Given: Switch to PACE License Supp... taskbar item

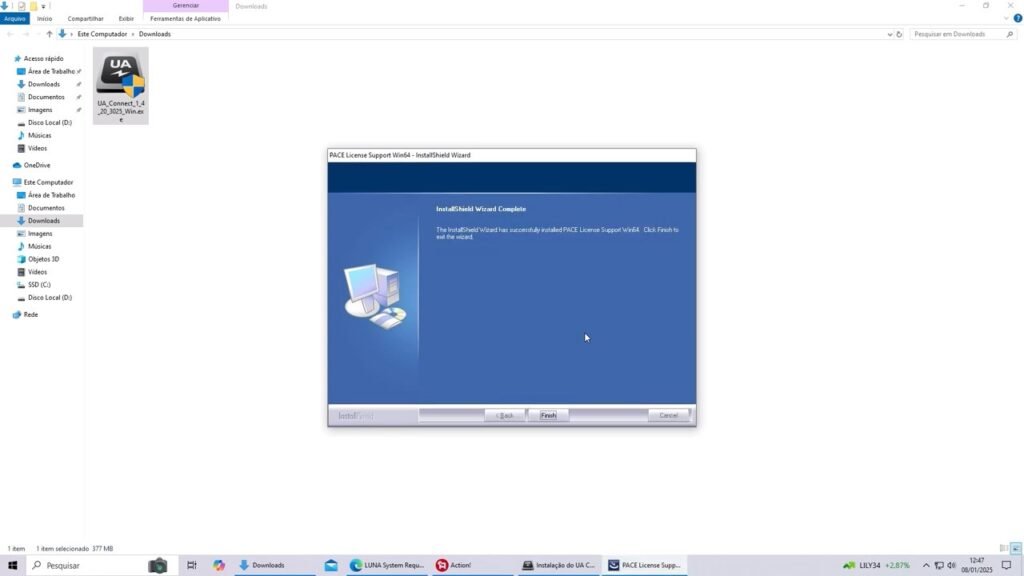Looking at the screenshot, I should pyautogui.click(x=645, y=566).
